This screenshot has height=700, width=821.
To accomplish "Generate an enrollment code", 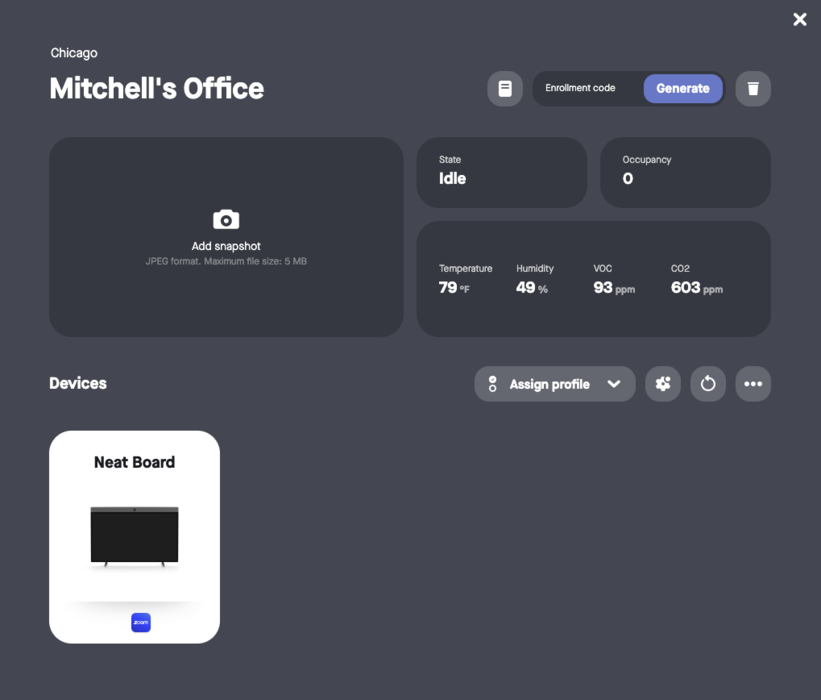I will (682, 88).
